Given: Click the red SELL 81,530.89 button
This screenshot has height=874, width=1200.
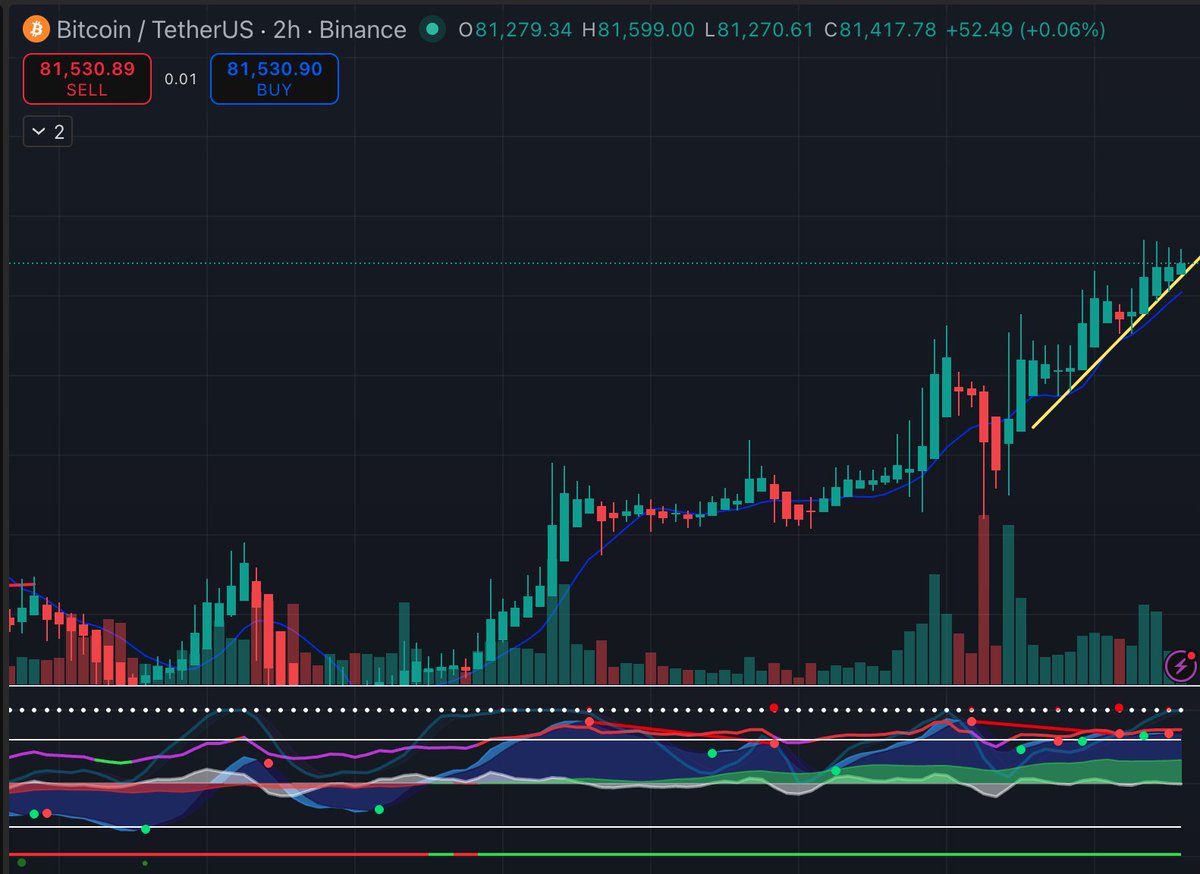Looking at the screenshot, I should (x=87, y=79).
